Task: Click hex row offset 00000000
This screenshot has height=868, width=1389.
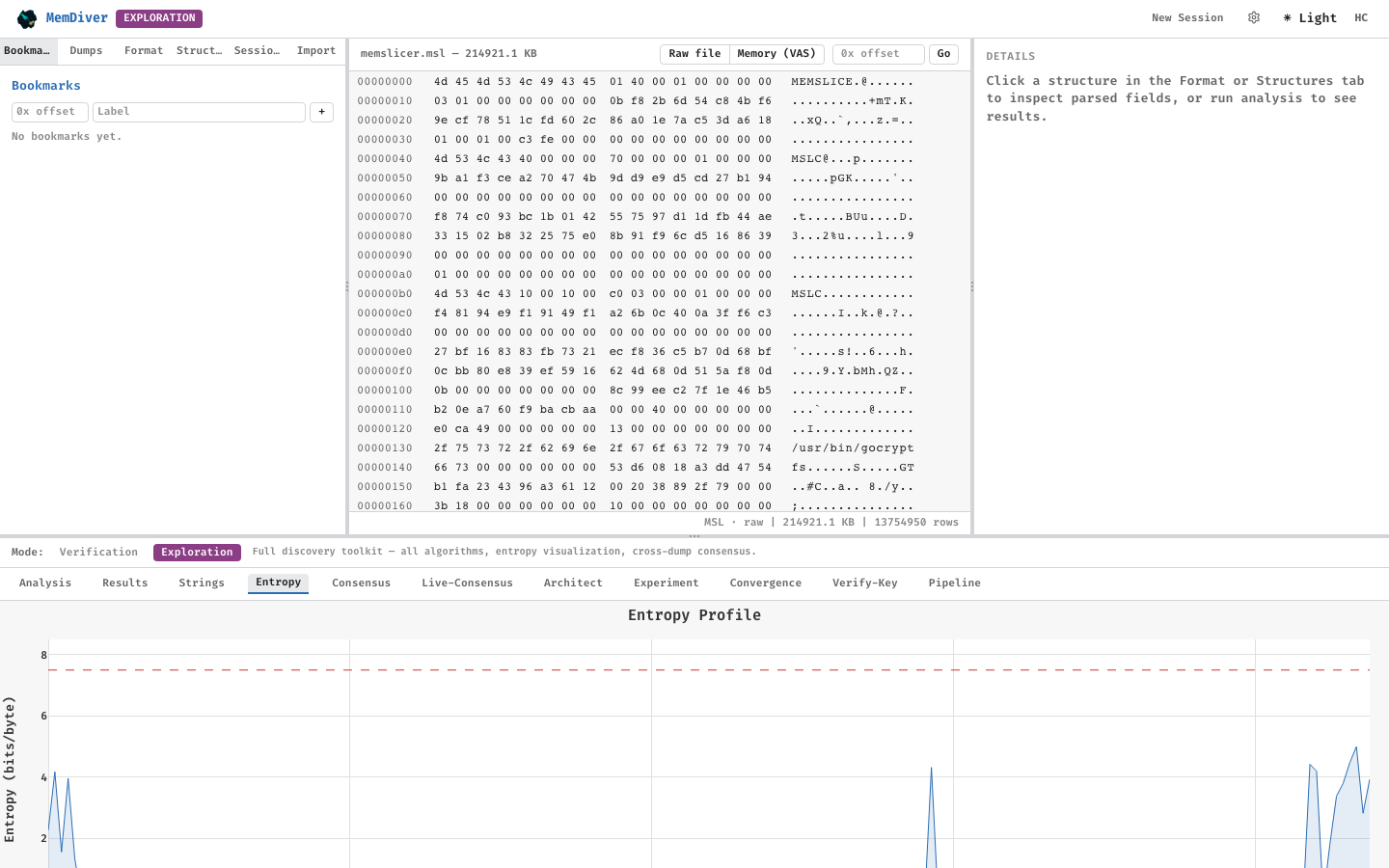Action: 385,82
